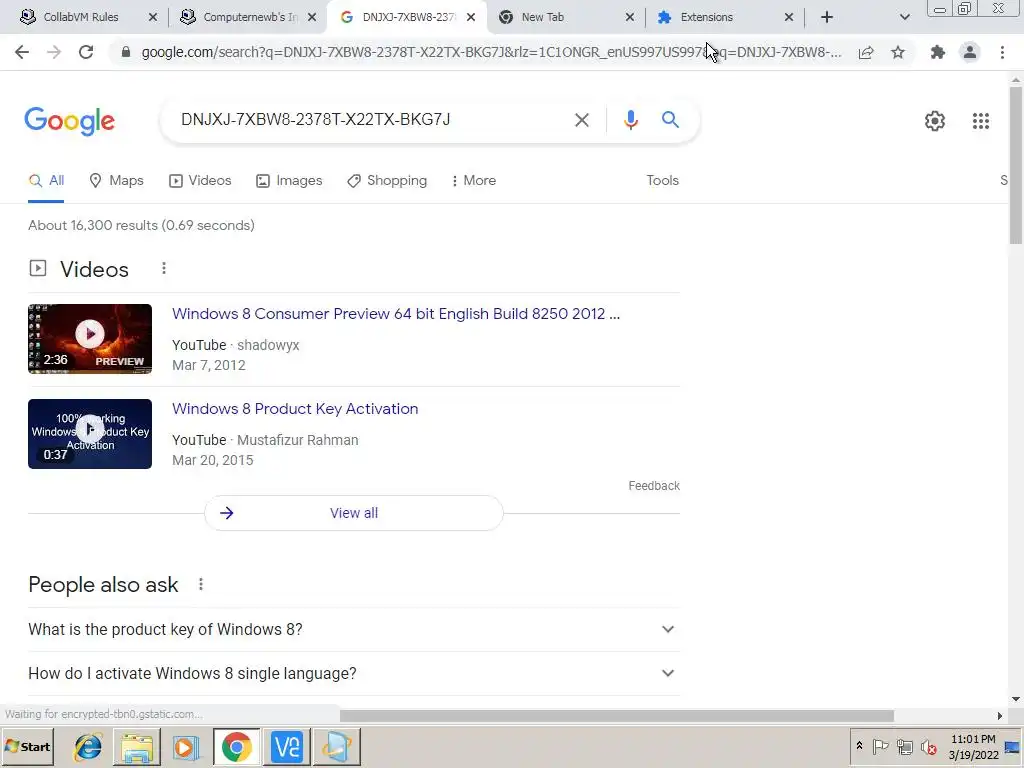Open the VNC taskbar icon
The height and width of the screenshot is (768, 1024).
[287, 746]
